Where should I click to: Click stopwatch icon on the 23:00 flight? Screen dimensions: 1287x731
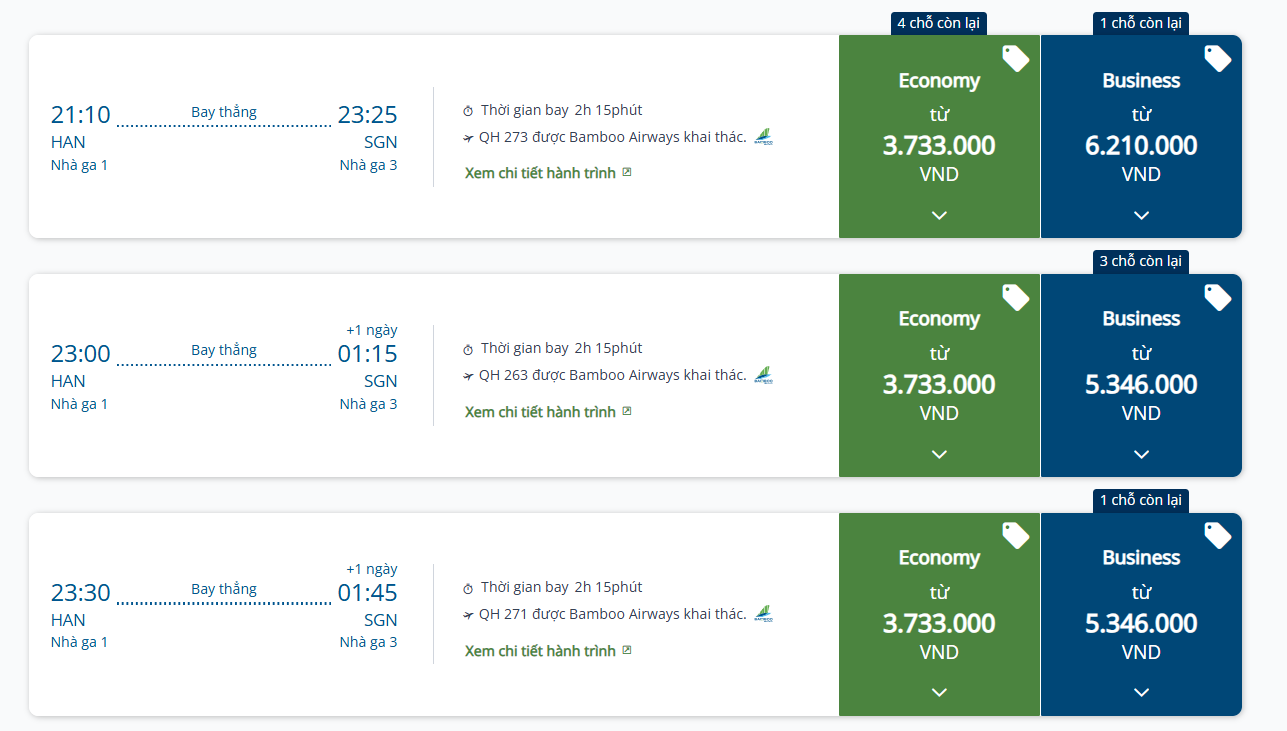(468, 349)
